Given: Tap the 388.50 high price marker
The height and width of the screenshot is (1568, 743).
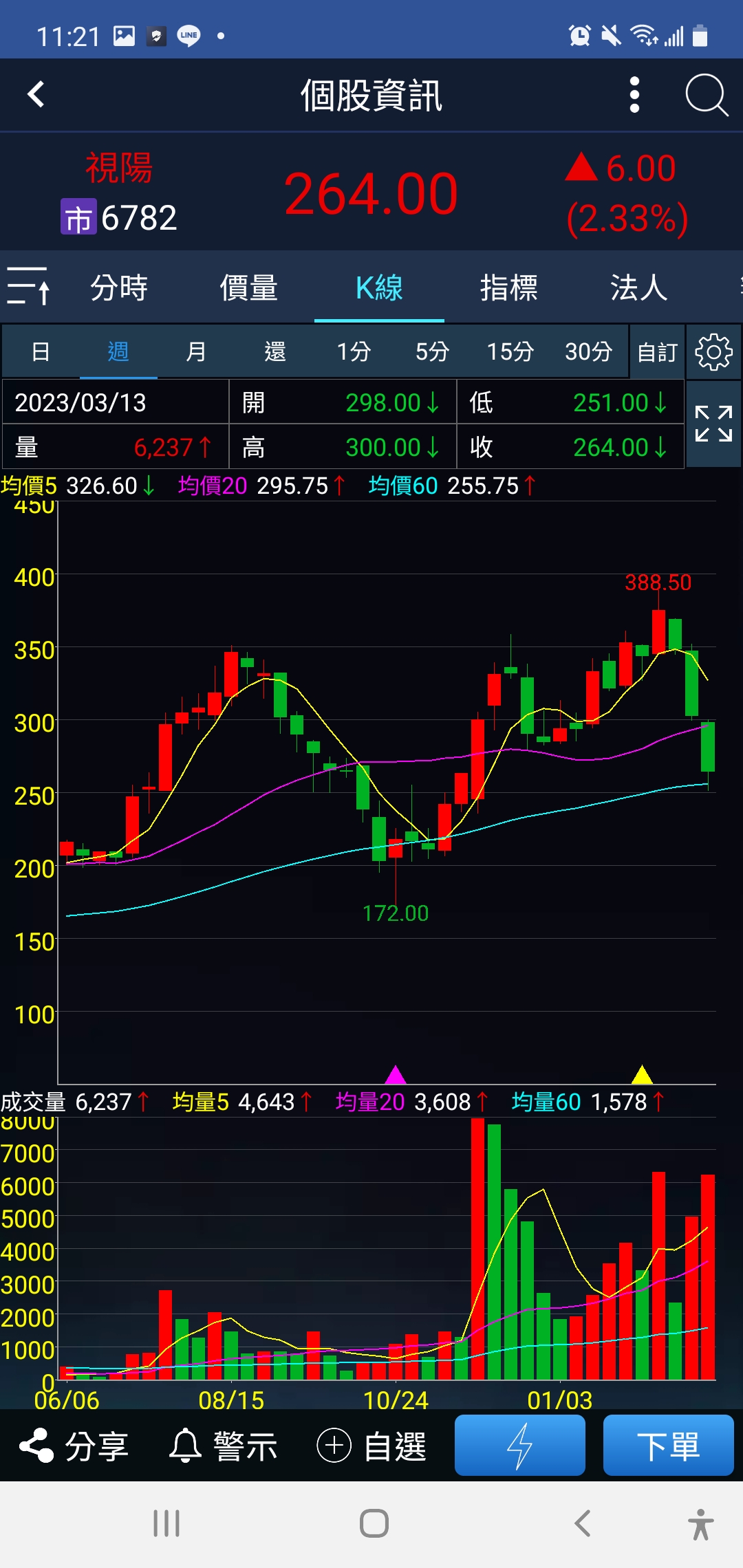Looking at the screenshot, I should (x=658, y=582).
